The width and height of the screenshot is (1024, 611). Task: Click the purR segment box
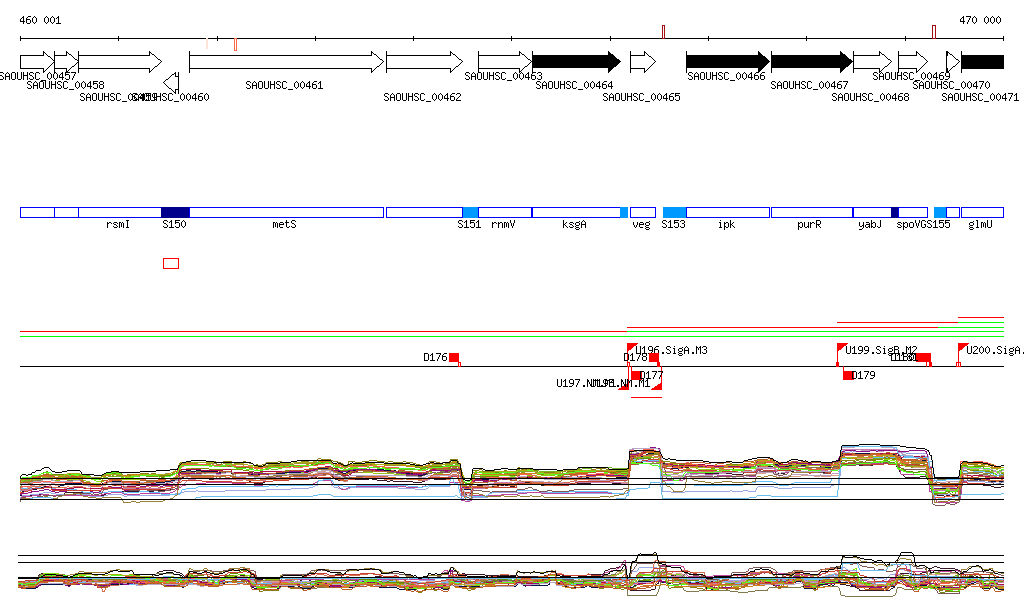click(x=811, y=212)
